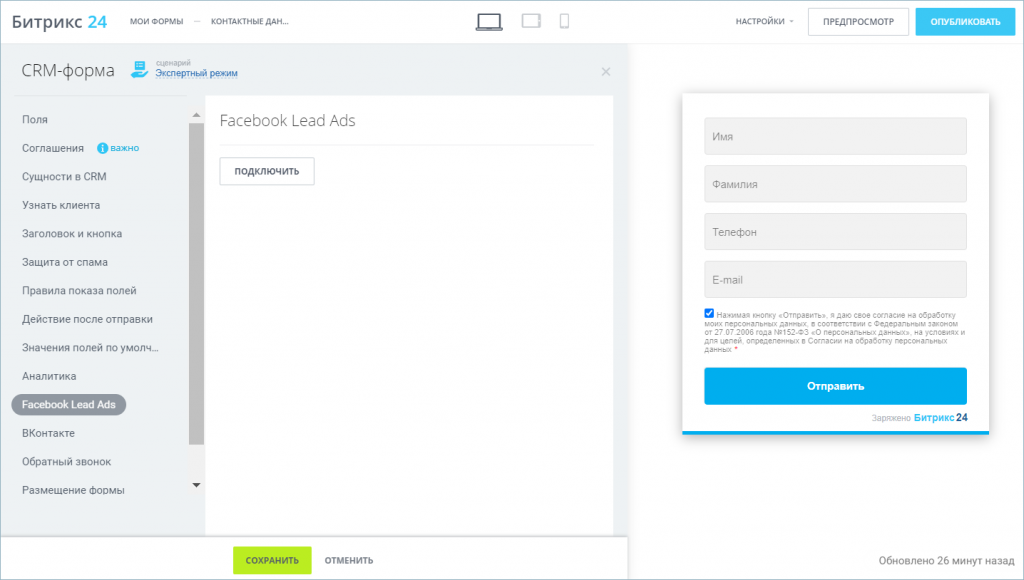
Task: Go to Мои формы breadcrumb
Action: coord(156,22)
